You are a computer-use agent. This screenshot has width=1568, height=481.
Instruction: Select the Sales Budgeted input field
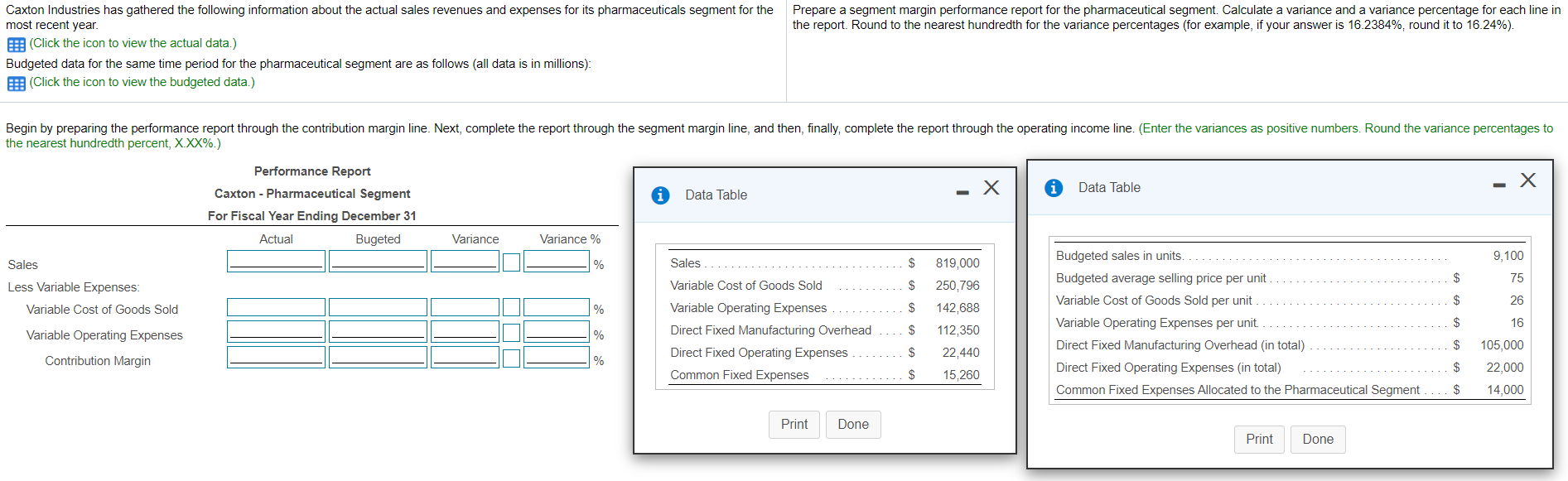[x=378, y=262]
